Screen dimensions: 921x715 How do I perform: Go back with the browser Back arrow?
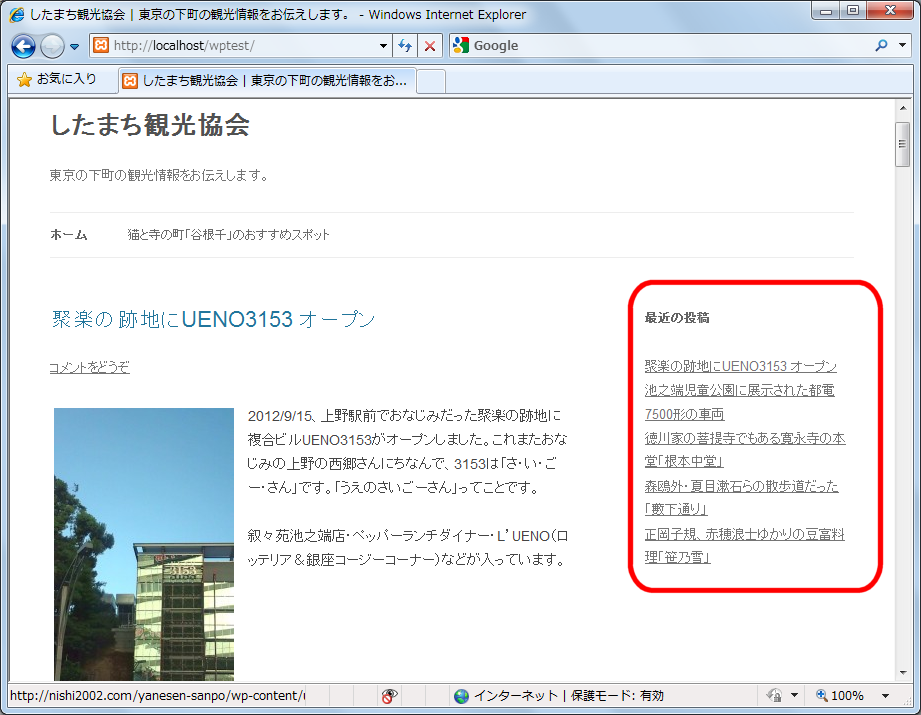click(23, 46)
